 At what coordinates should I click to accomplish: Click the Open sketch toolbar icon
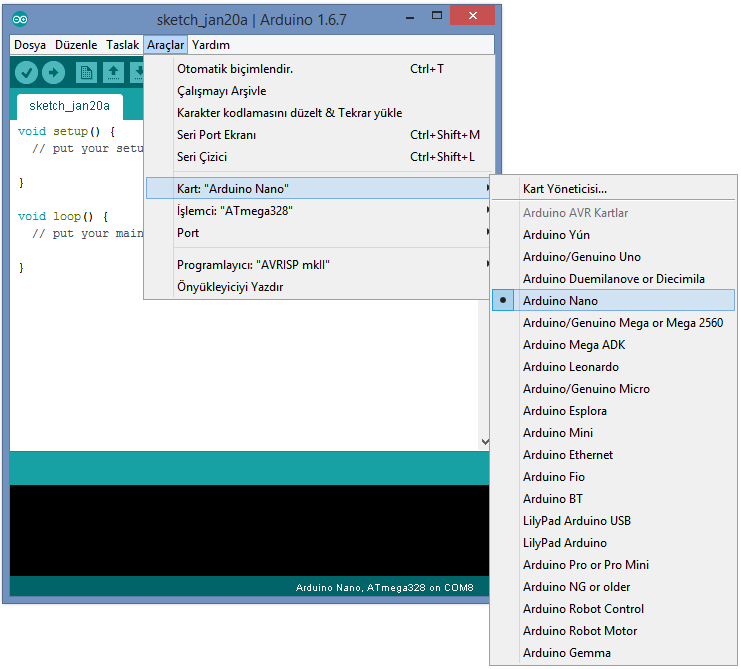pyautogui.click(x=113, y=73)
